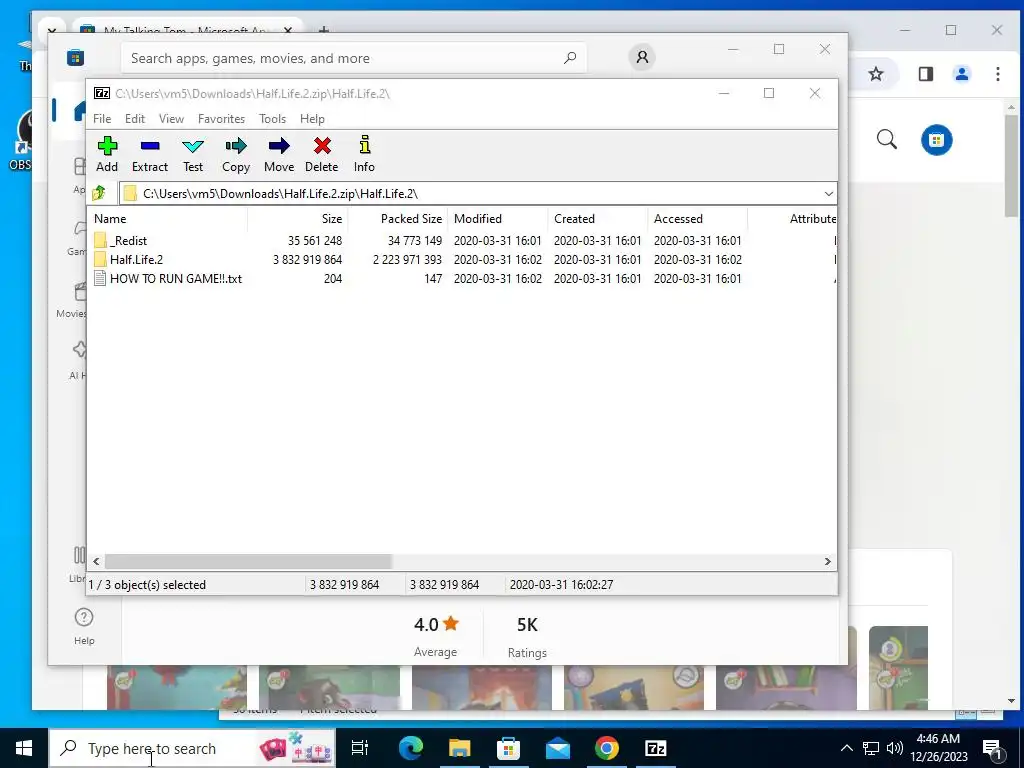Launch Microsoft Edge from the taskbar

coord(411,748)
